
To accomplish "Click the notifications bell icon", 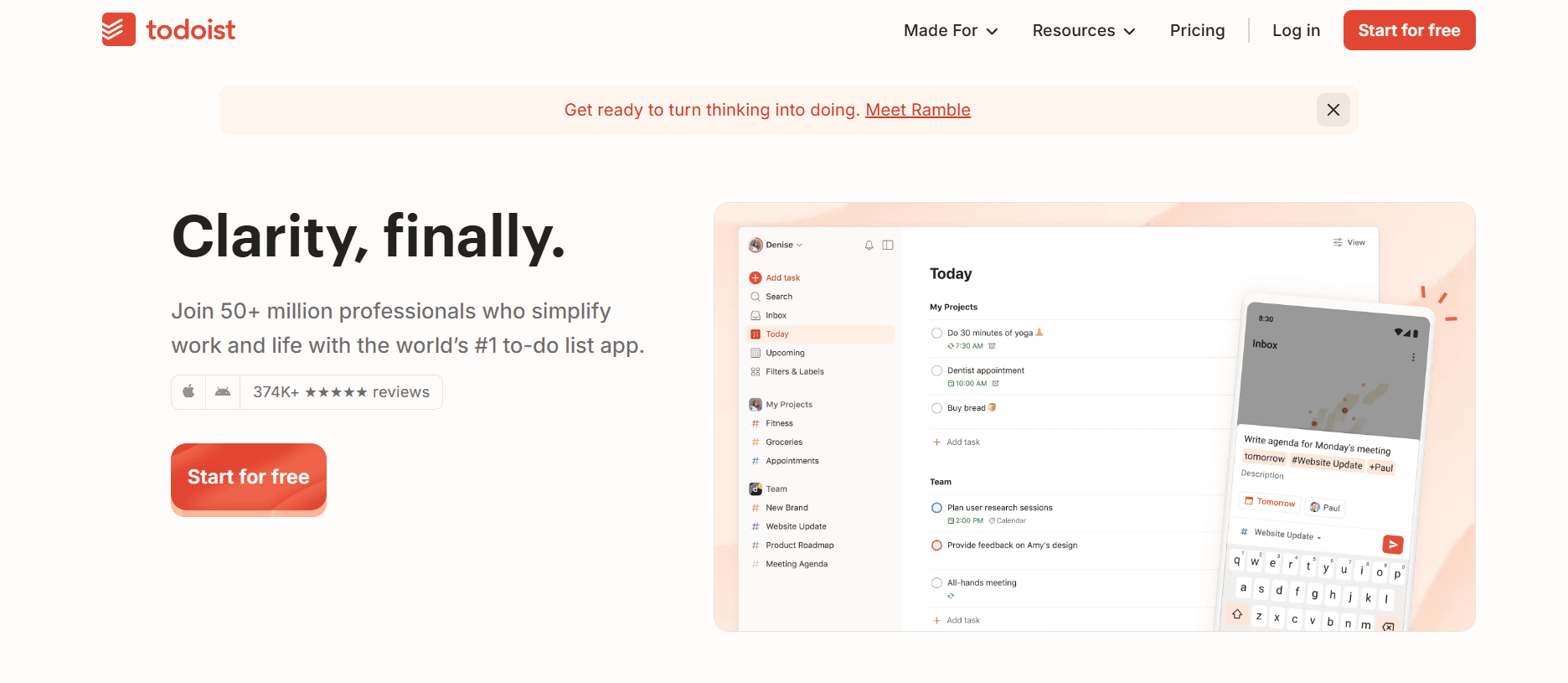I will click(869, 245).
